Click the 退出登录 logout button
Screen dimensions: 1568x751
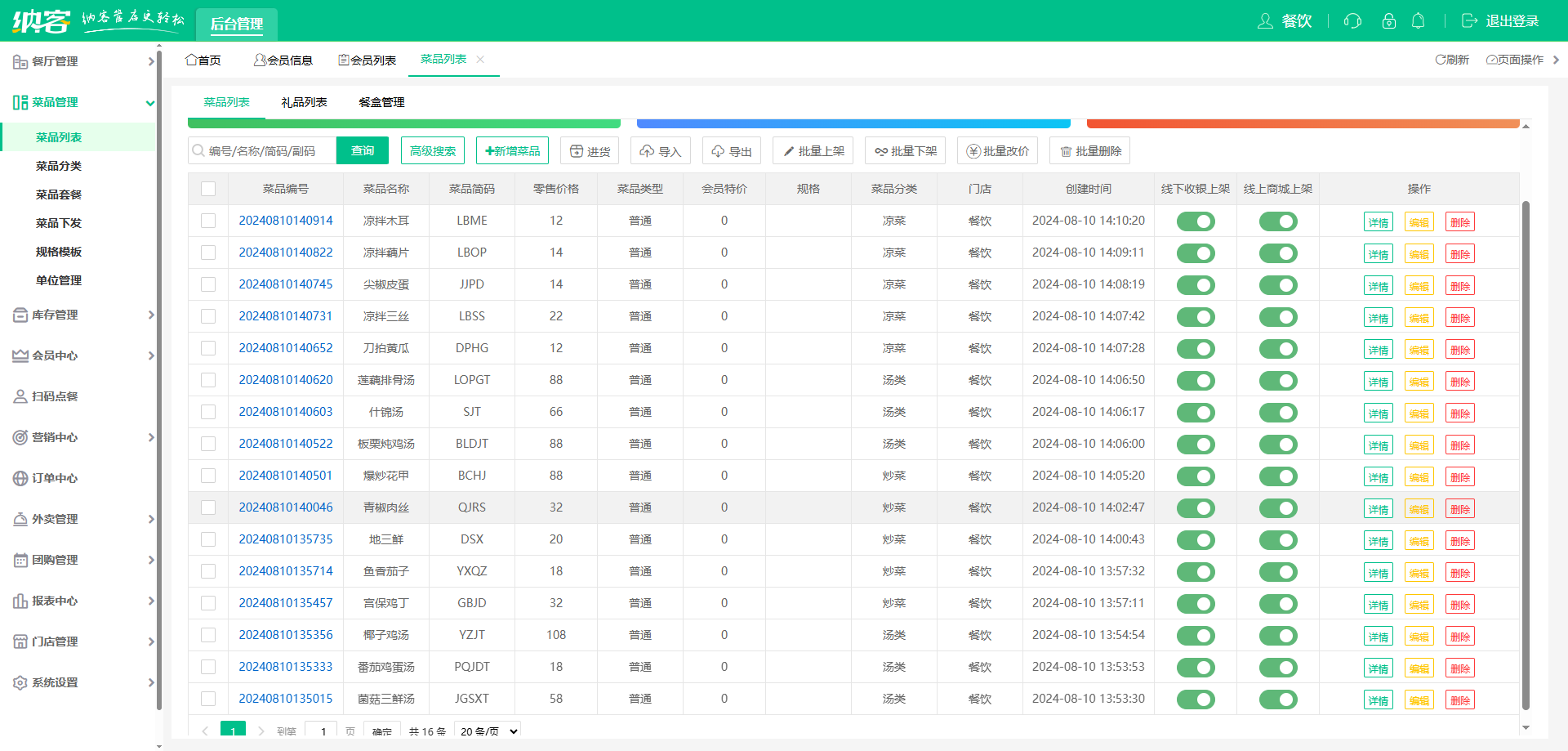(1500, 21)
